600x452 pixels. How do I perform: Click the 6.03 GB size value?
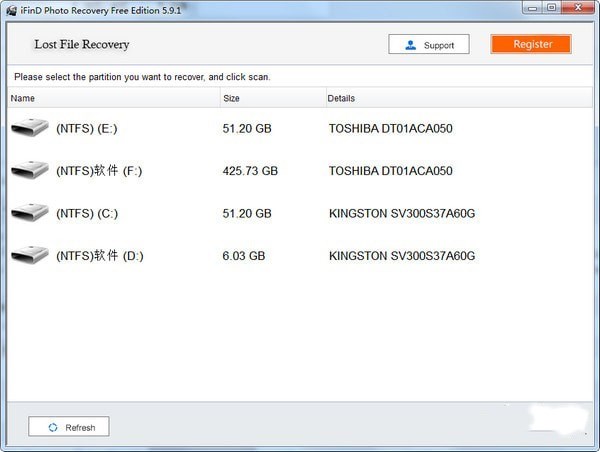pos(244,256)
